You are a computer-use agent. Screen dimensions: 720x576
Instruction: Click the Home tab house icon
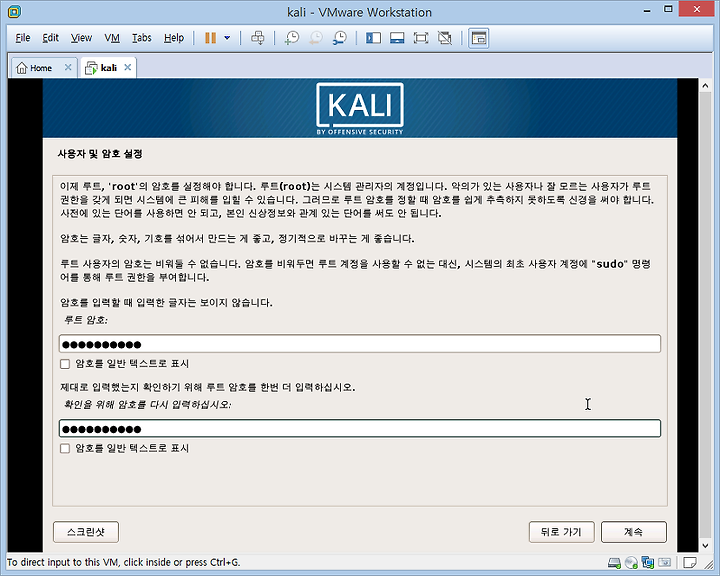(22, 68)
